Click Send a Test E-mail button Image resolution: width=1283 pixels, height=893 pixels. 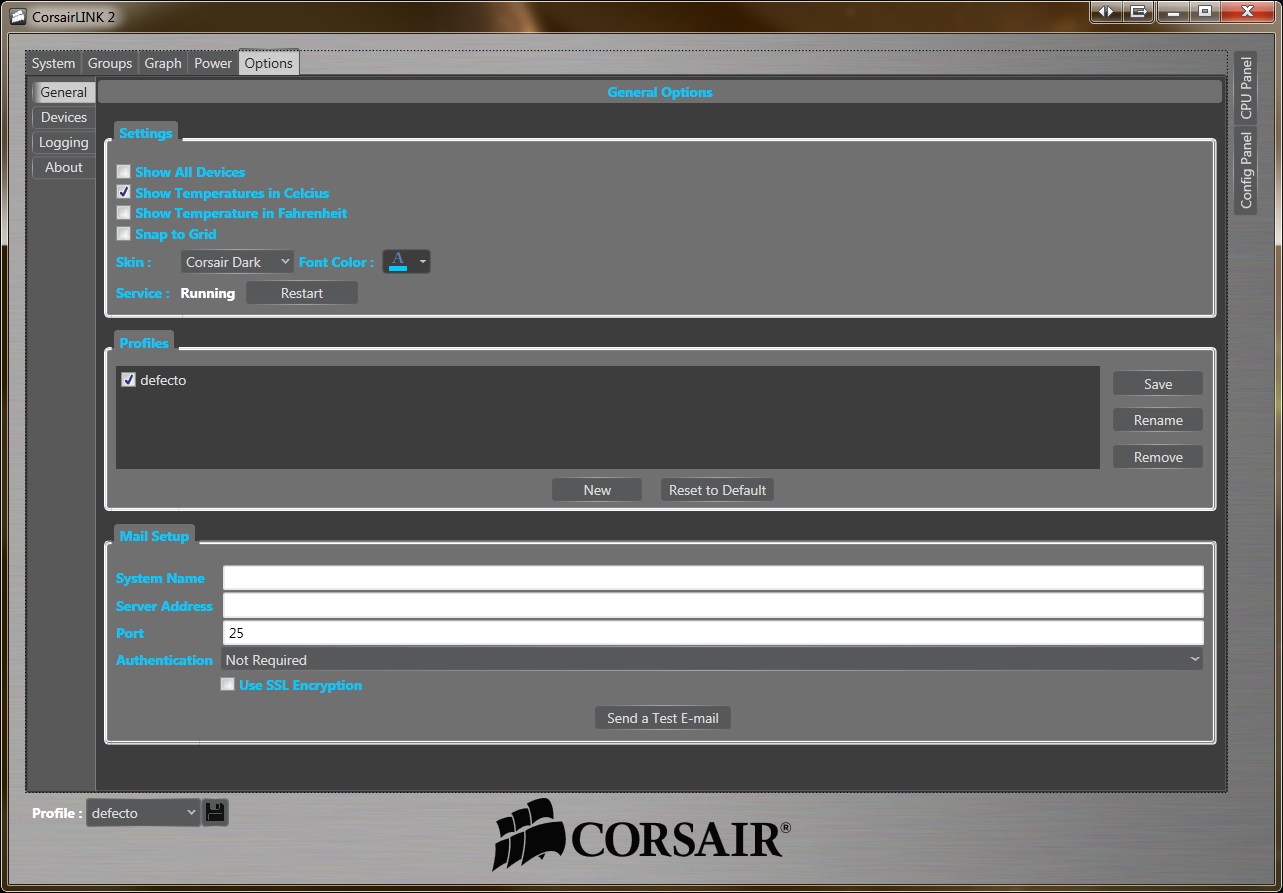click(662, 718)
